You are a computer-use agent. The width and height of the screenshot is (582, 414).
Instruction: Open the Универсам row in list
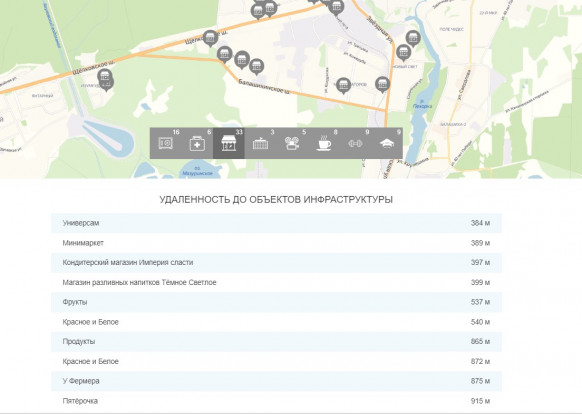coord(276,223)
